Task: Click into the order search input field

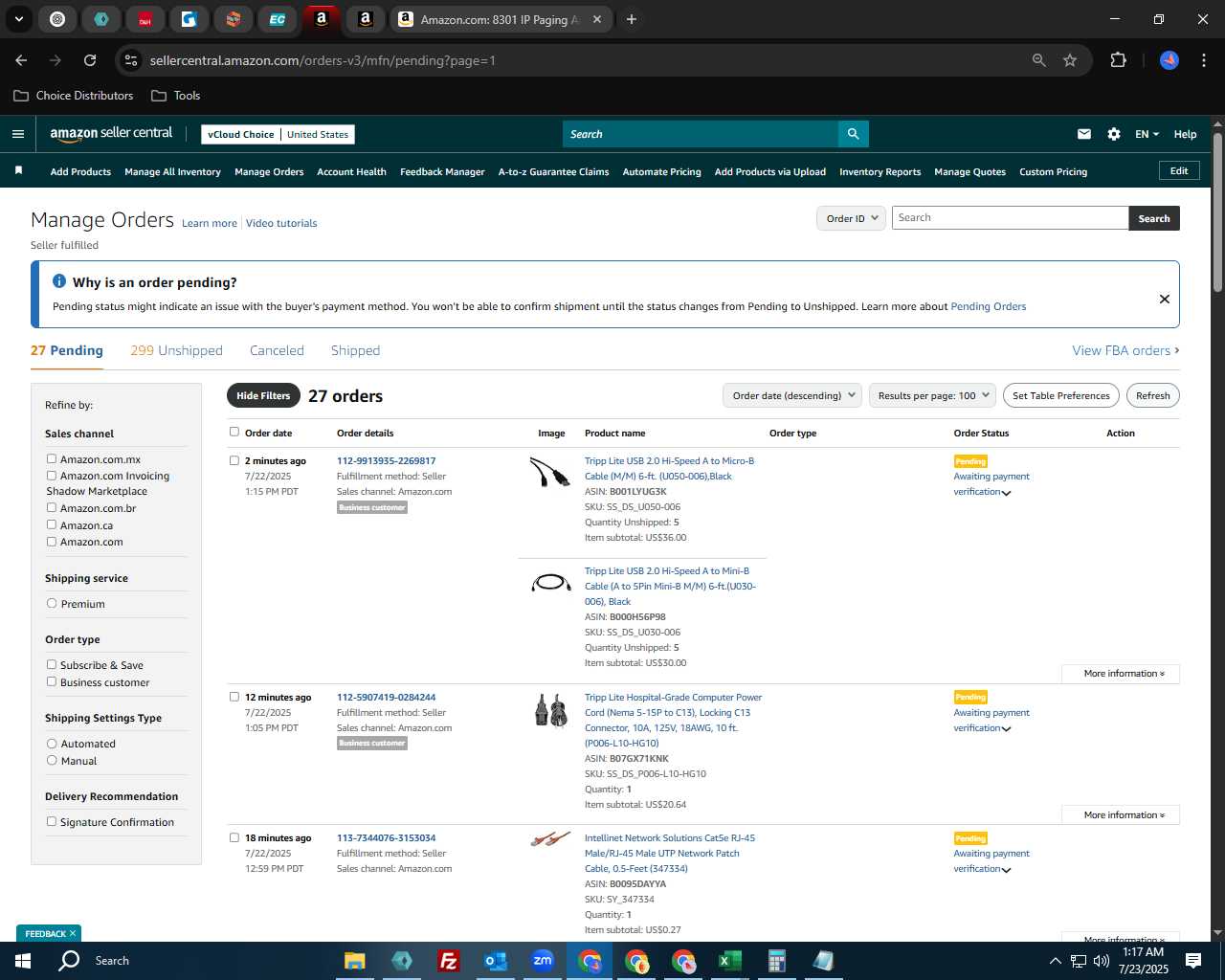Action: click(1010, 218)
